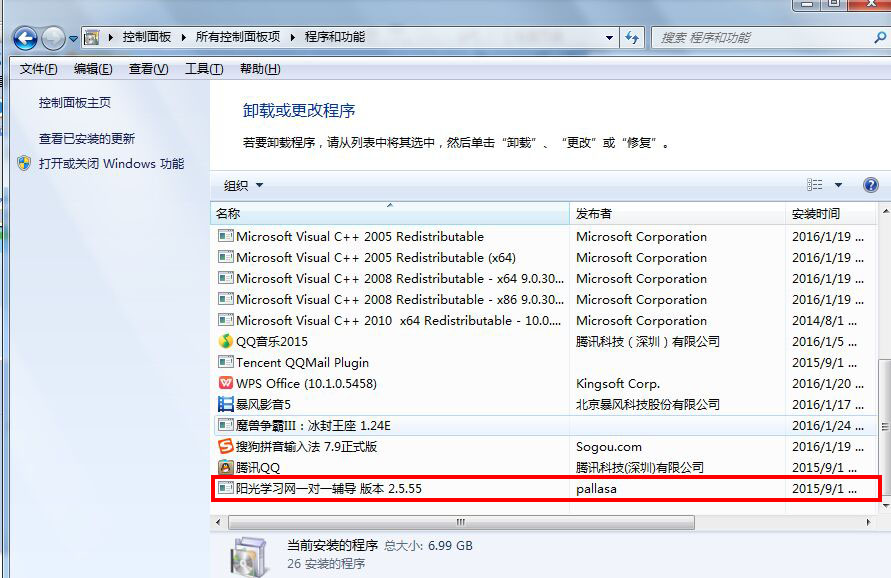Open the 查看(V) menu
891x578 pixels.
pyautogui.click(x=148, y=69)
